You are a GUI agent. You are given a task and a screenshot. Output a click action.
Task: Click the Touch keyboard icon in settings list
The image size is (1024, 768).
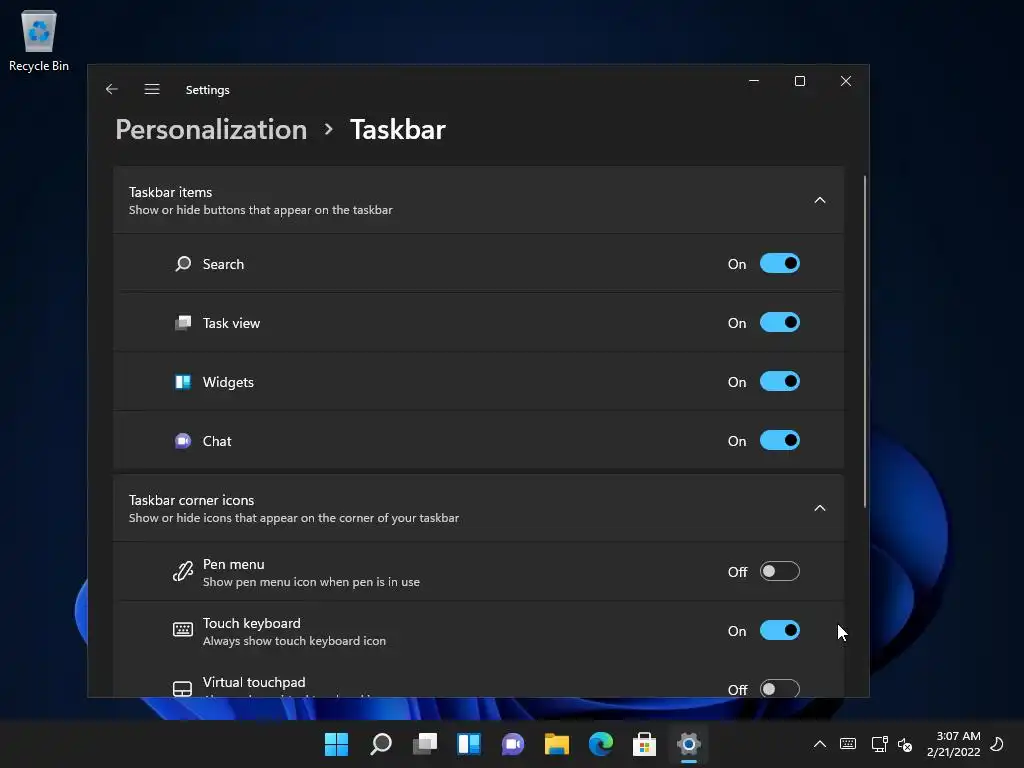tap(183, 630)
